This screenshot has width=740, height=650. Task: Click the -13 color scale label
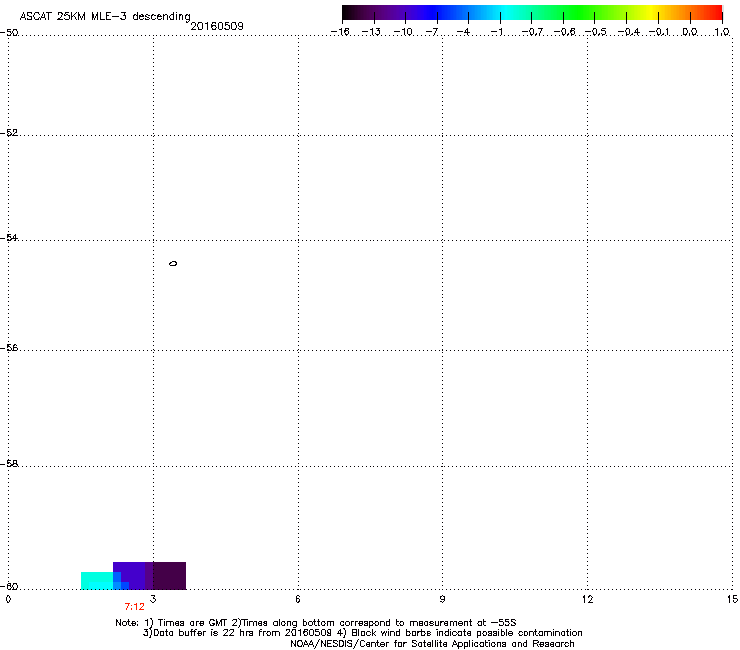click(371, 32)
